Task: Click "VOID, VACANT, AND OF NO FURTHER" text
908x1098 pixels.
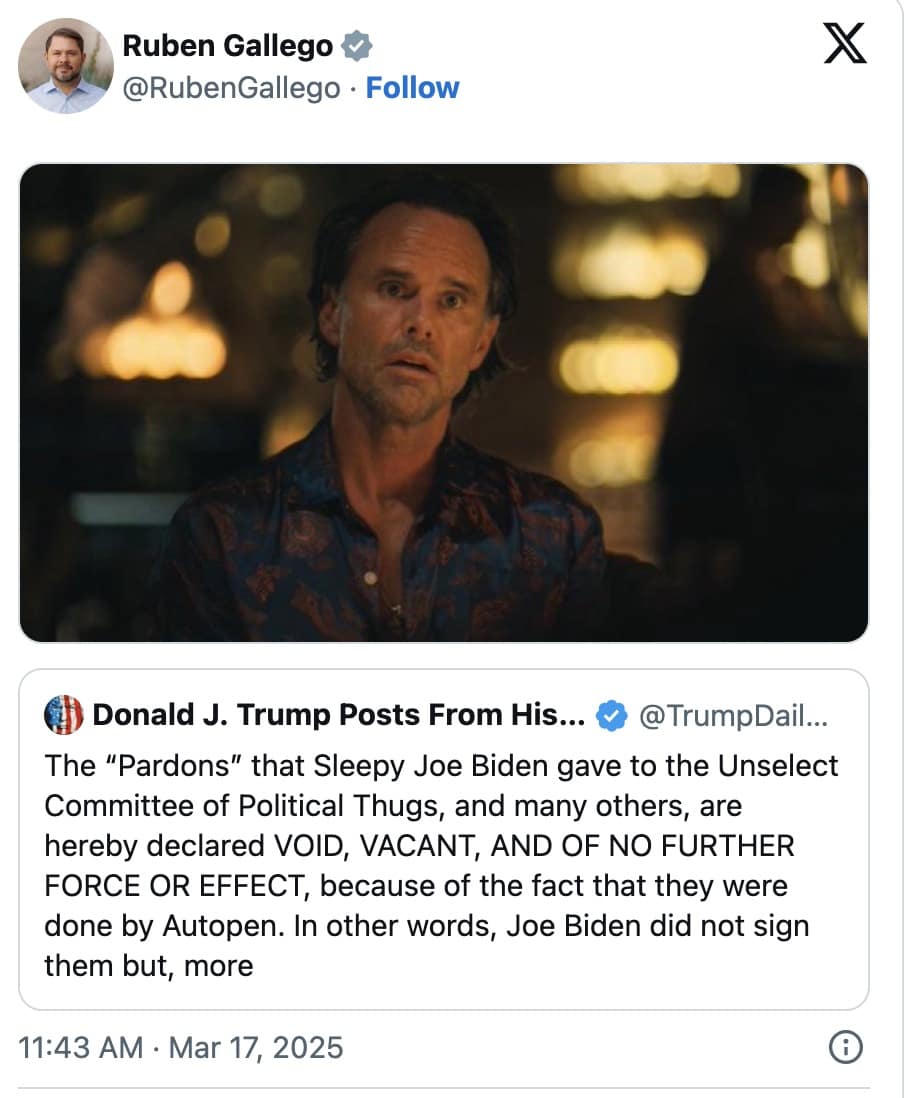Action: tap(534, 846)
